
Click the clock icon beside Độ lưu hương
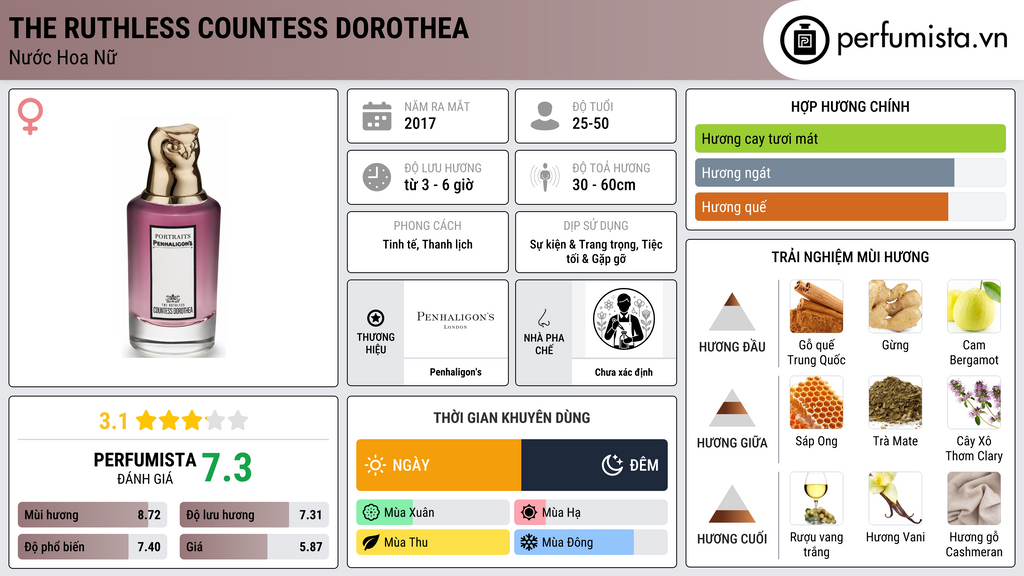click(377, 177)
